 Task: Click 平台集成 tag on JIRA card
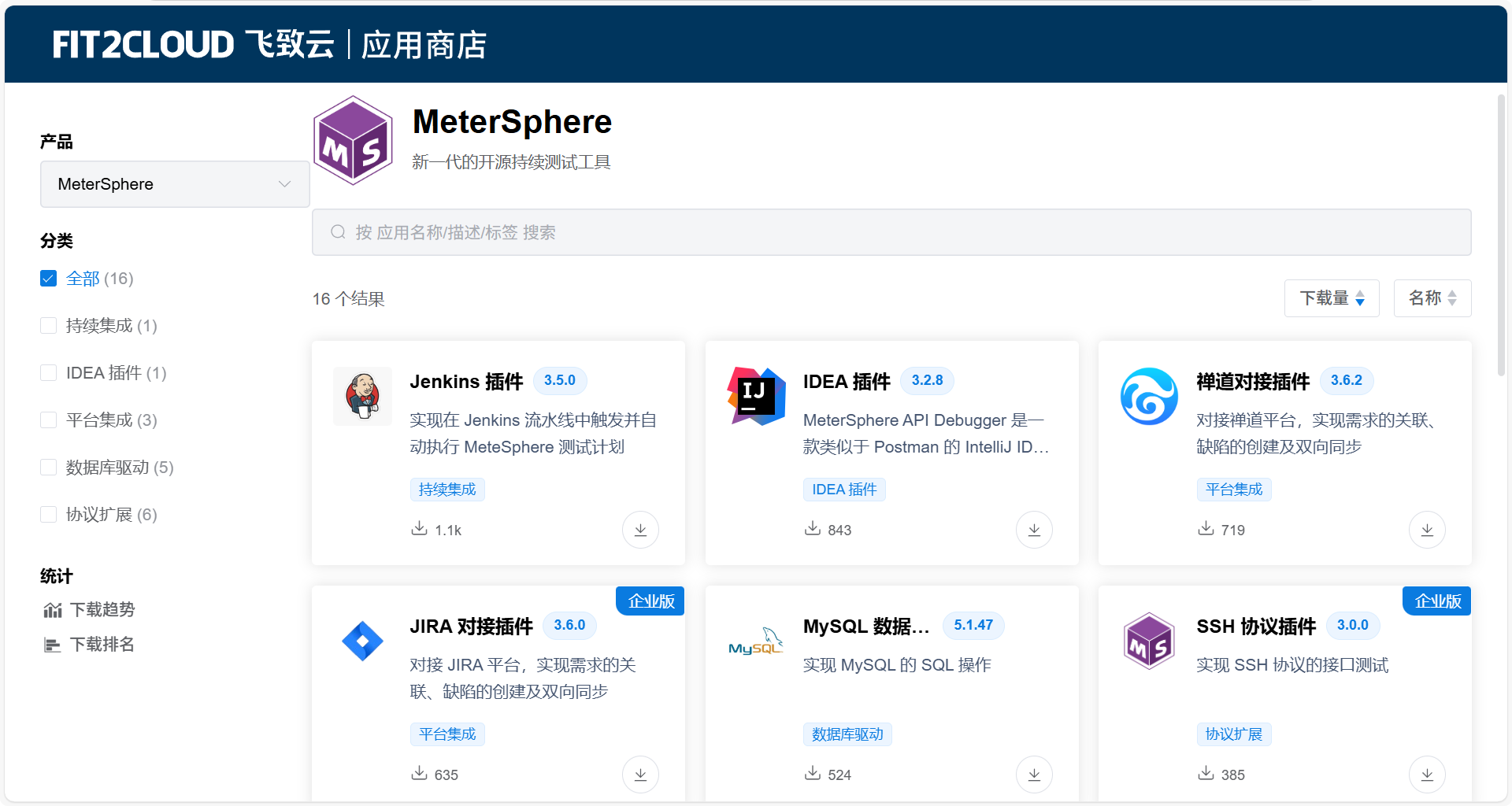pos(447,734)
